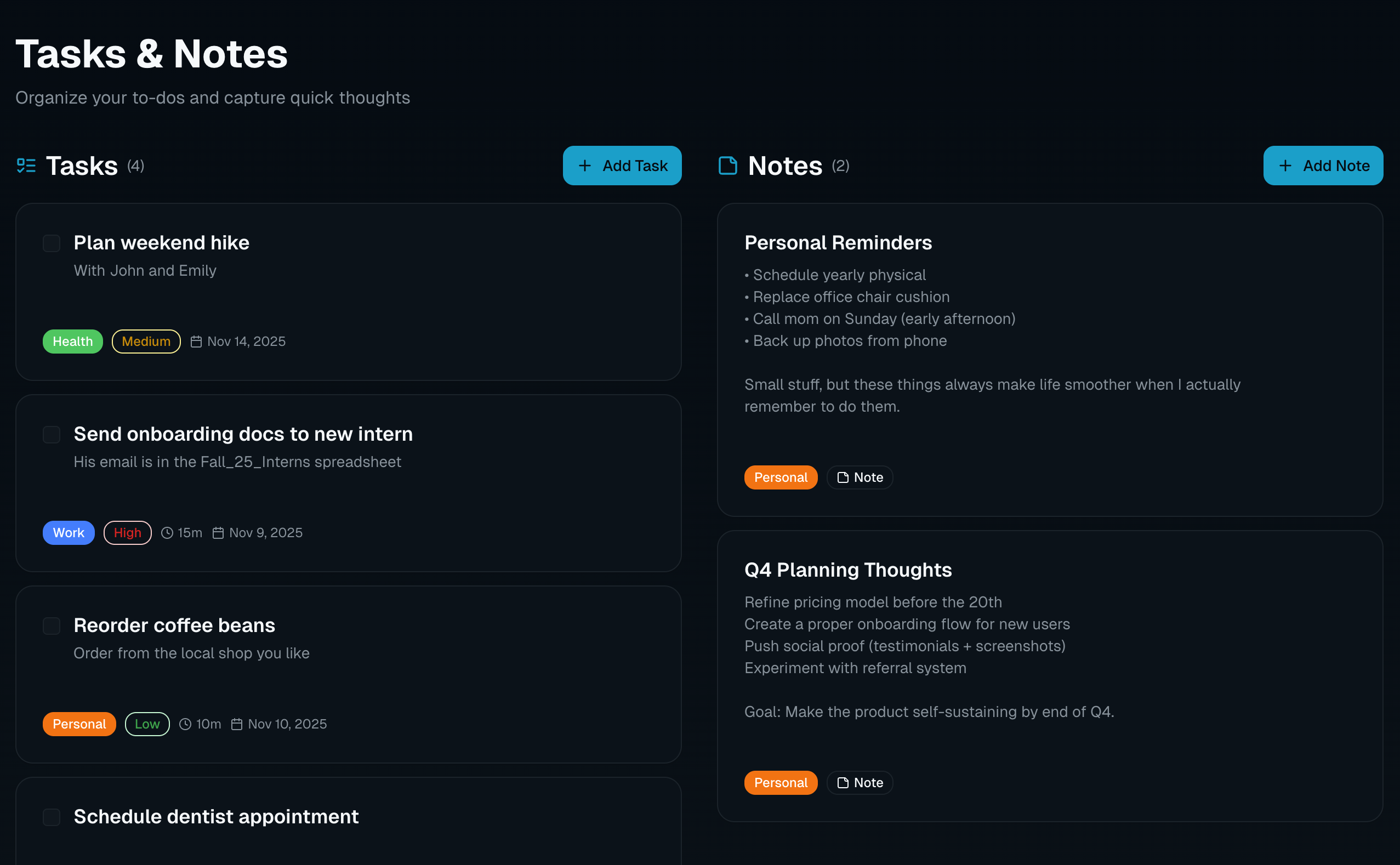Click the text 'With John and Emily'
1400x865 pixels.
145,271
